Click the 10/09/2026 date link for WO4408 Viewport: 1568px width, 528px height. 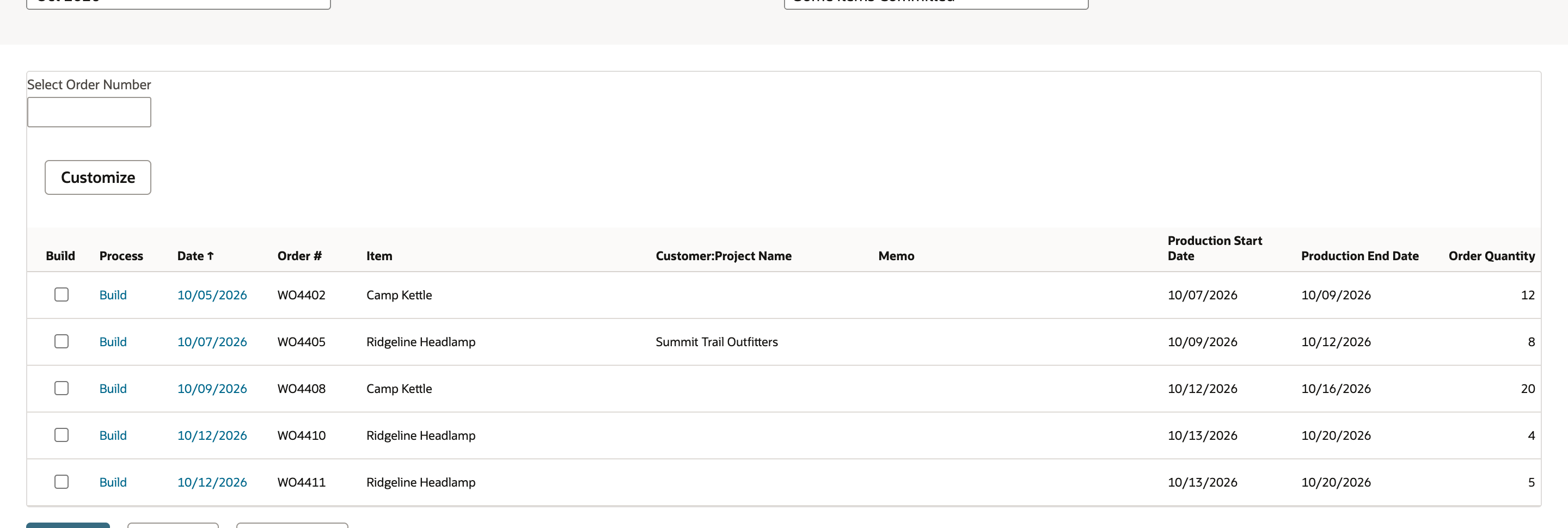212,389
